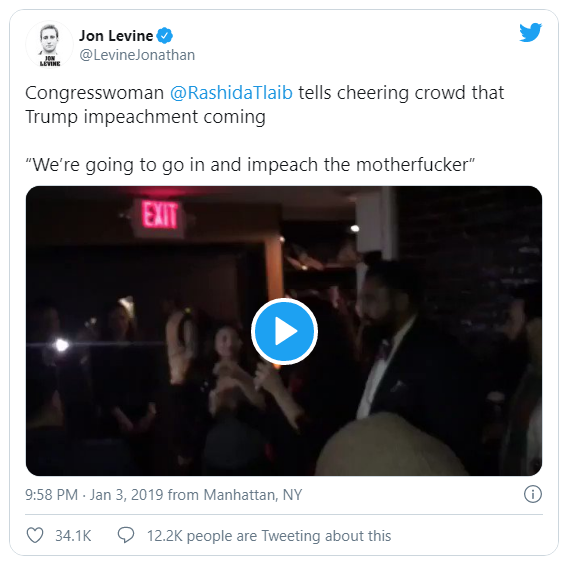564x570 pixels.
Task: Click the Trump impeachment coming text
Action: [145, 117]
